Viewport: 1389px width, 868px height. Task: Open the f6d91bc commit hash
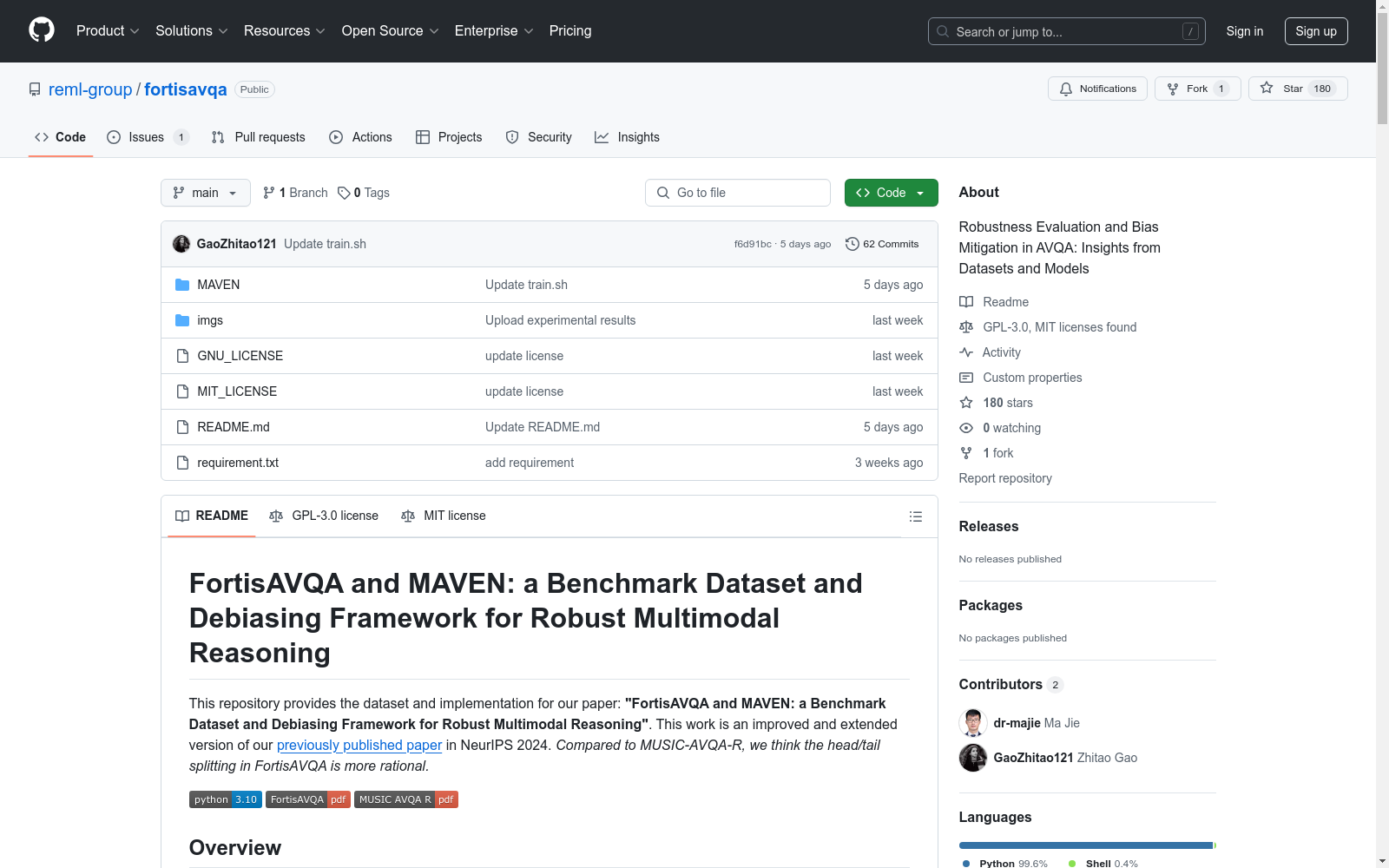tap(753, 244)
